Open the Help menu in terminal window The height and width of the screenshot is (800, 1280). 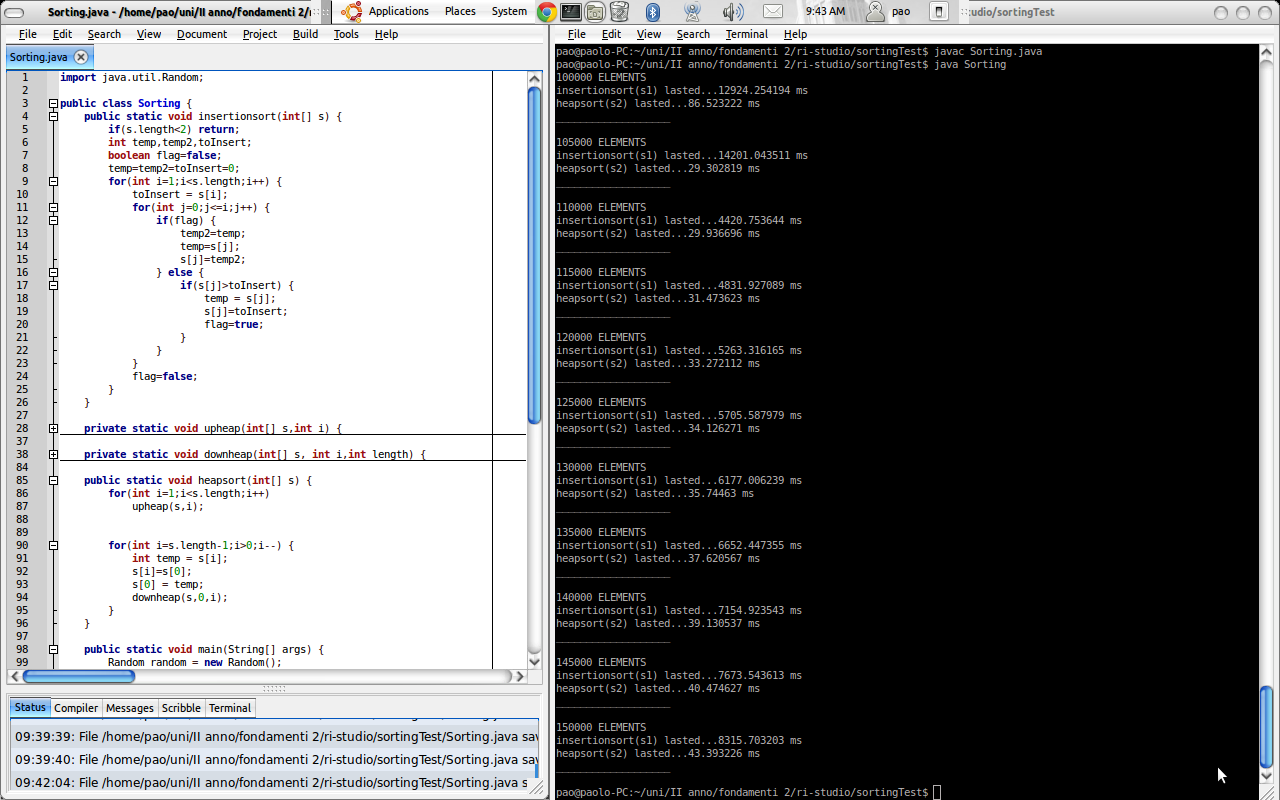coord(795,34)
